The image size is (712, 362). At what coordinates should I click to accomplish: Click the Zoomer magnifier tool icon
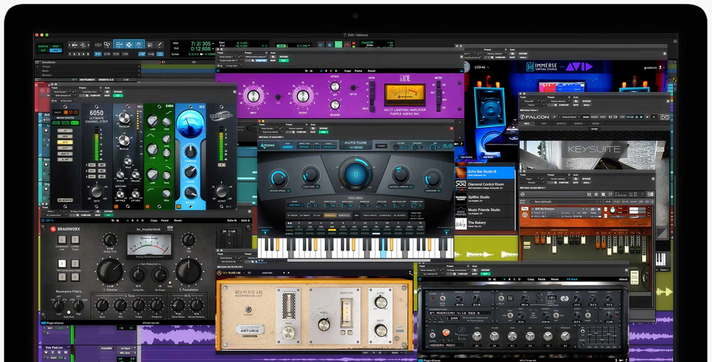[107, 45]
